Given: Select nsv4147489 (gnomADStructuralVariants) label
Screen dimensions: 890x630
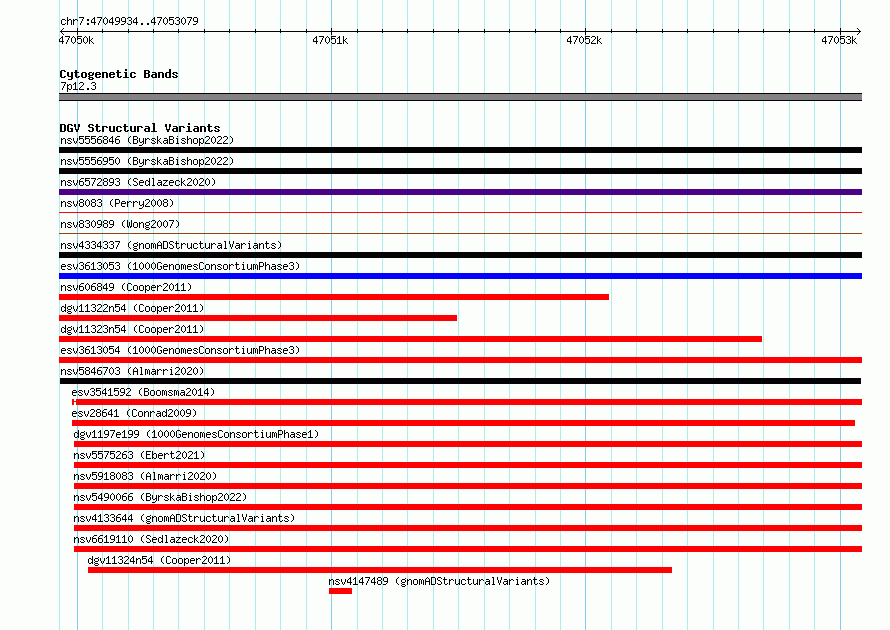Looking at the screenshot, I should [439, 581].
